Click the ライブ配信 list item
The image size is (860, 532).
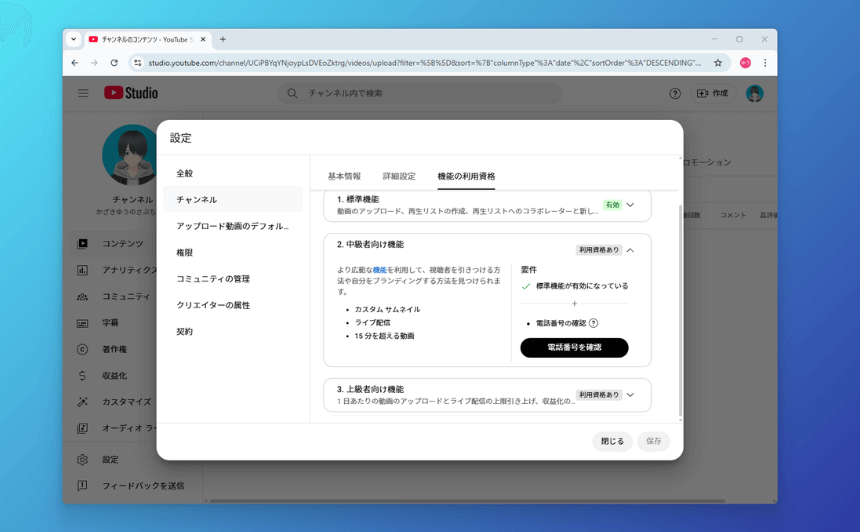(372, 322)
